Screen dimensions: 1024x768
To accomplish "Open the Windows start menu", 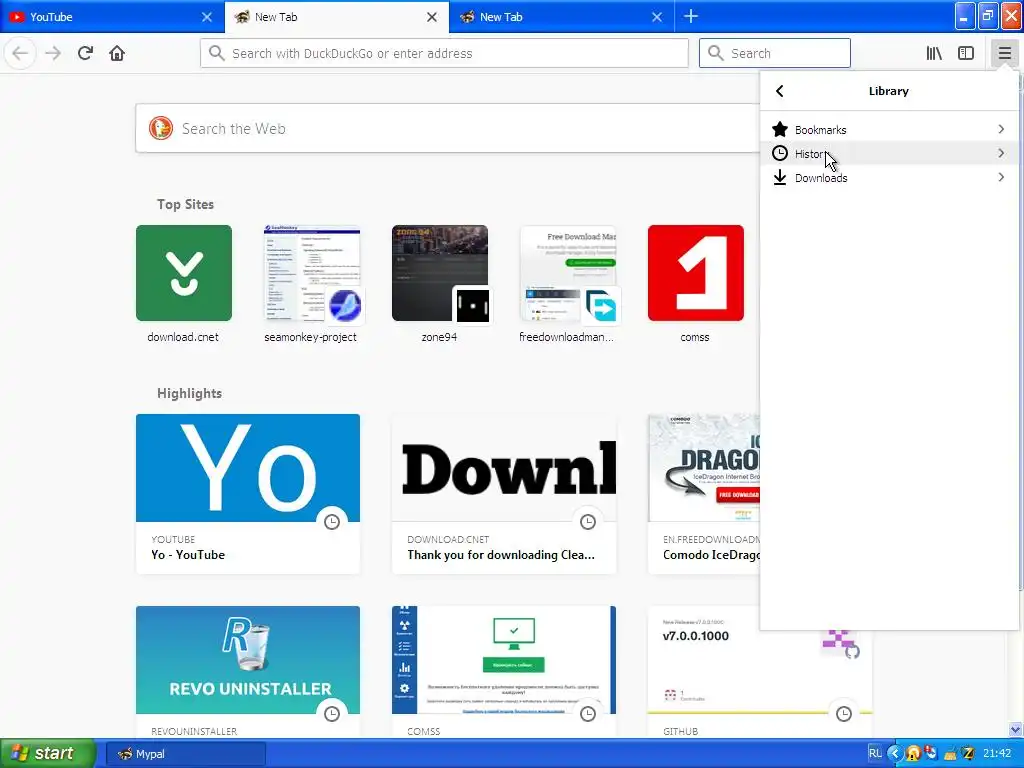I will [x=48, y=753].
